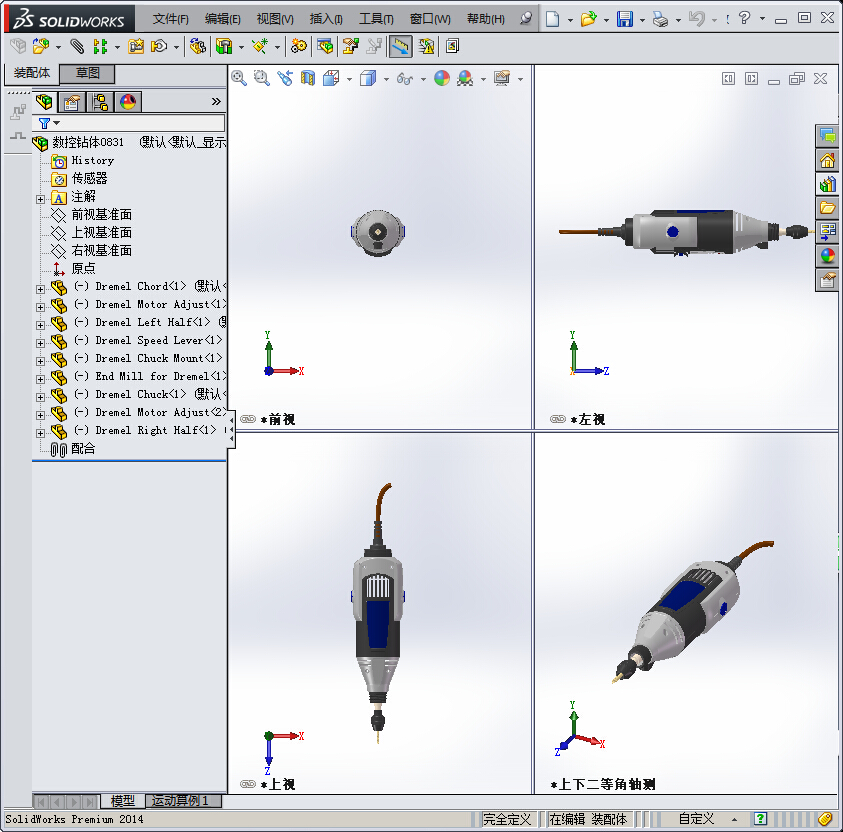Open the DisplayManager color ball tab
Screen dimensions: 843x832
click(x=128, y=102)
